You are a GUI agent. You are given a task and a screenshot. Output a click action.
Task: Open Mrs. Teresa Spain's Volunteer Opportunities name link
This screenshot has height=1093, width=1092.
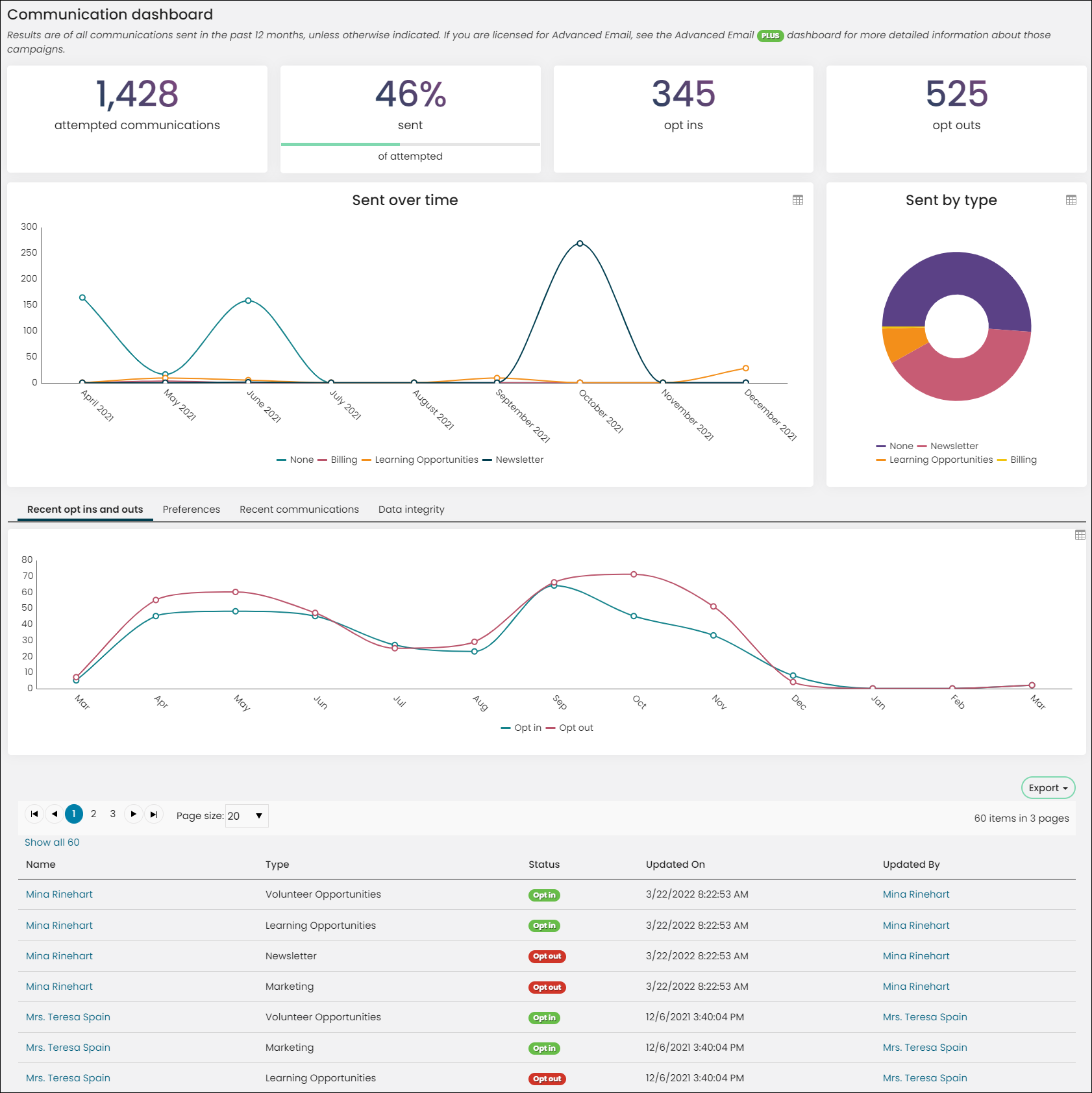[x=68, y=1017]
